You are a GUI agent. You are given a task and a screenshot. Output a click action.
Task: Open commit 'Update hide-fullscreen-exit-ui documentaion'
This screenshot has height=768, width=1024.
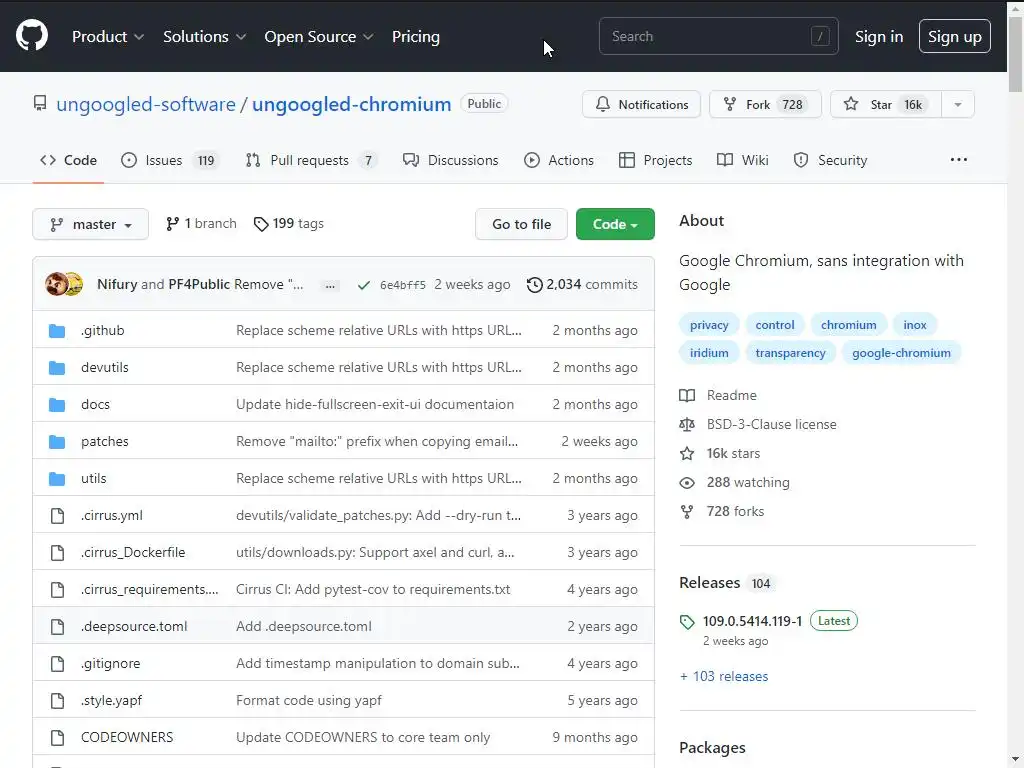(x=375, y=404)
